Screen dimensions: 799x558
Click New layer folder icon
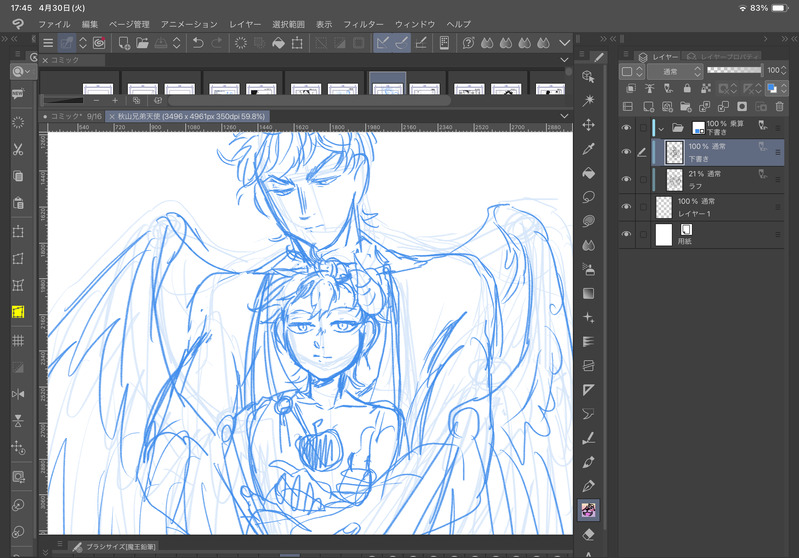click(x=685, y=107)
